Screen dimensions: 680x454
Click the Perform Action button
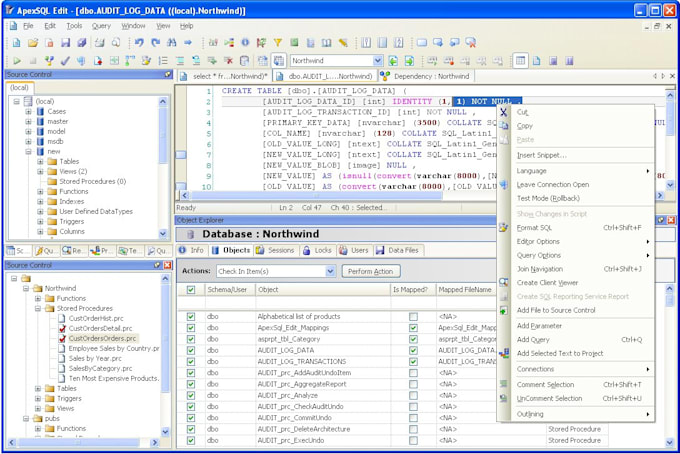[373, 271]
